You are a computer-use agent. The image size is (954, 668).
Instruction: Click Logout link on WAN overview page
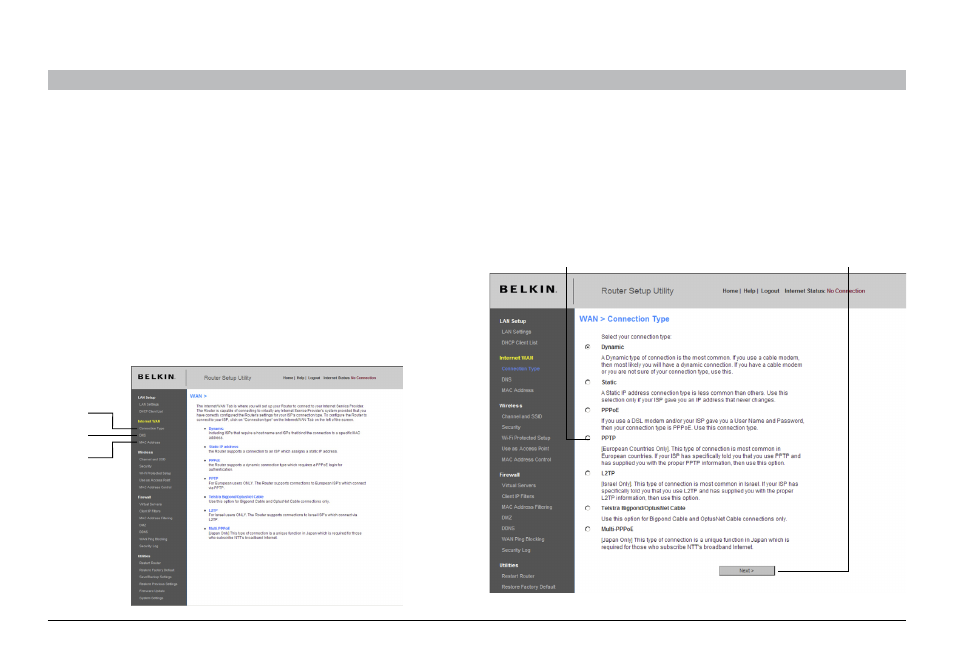click(x=314, y=378)
